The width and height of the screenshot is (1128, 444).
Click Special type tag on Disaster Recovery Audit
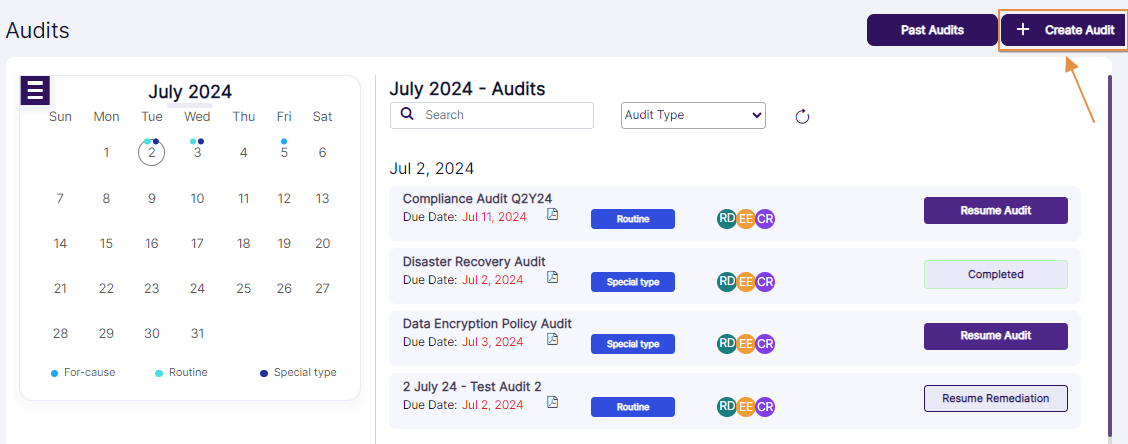633,282
